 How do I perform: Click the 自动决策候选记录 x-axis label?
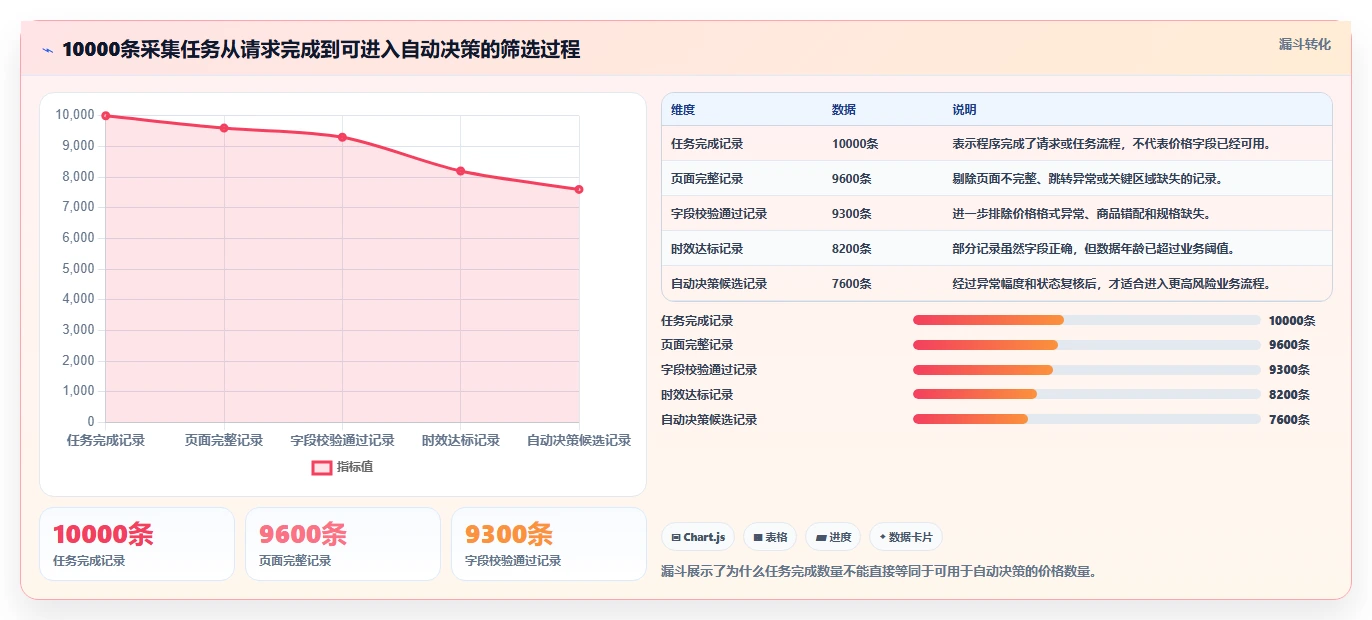pos(579,440)
